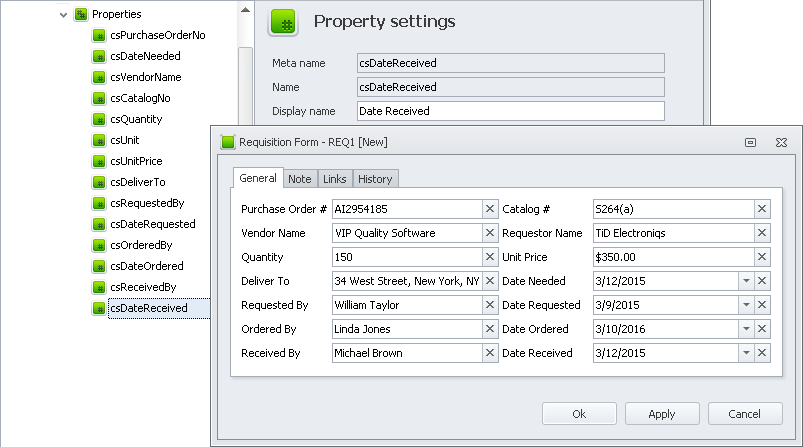Clear the Purchase Order # field with X
This screenshot has height=447, width=803.
tap(489, 209)
